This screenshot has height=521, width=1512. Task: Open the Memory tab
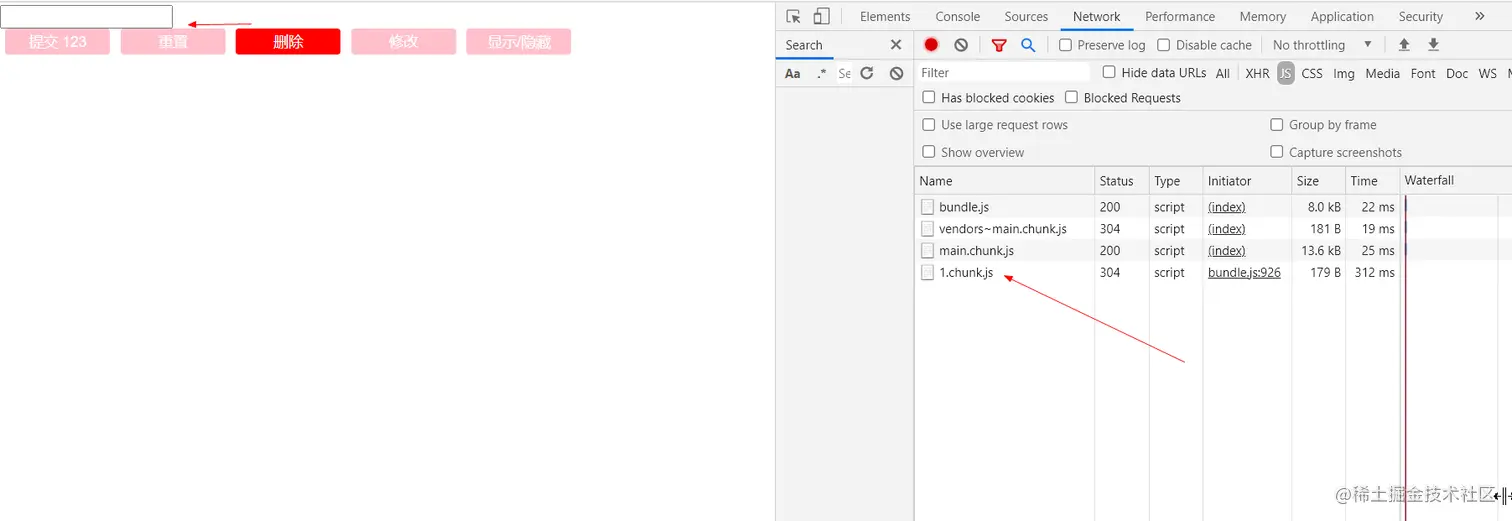point(1263,16)
